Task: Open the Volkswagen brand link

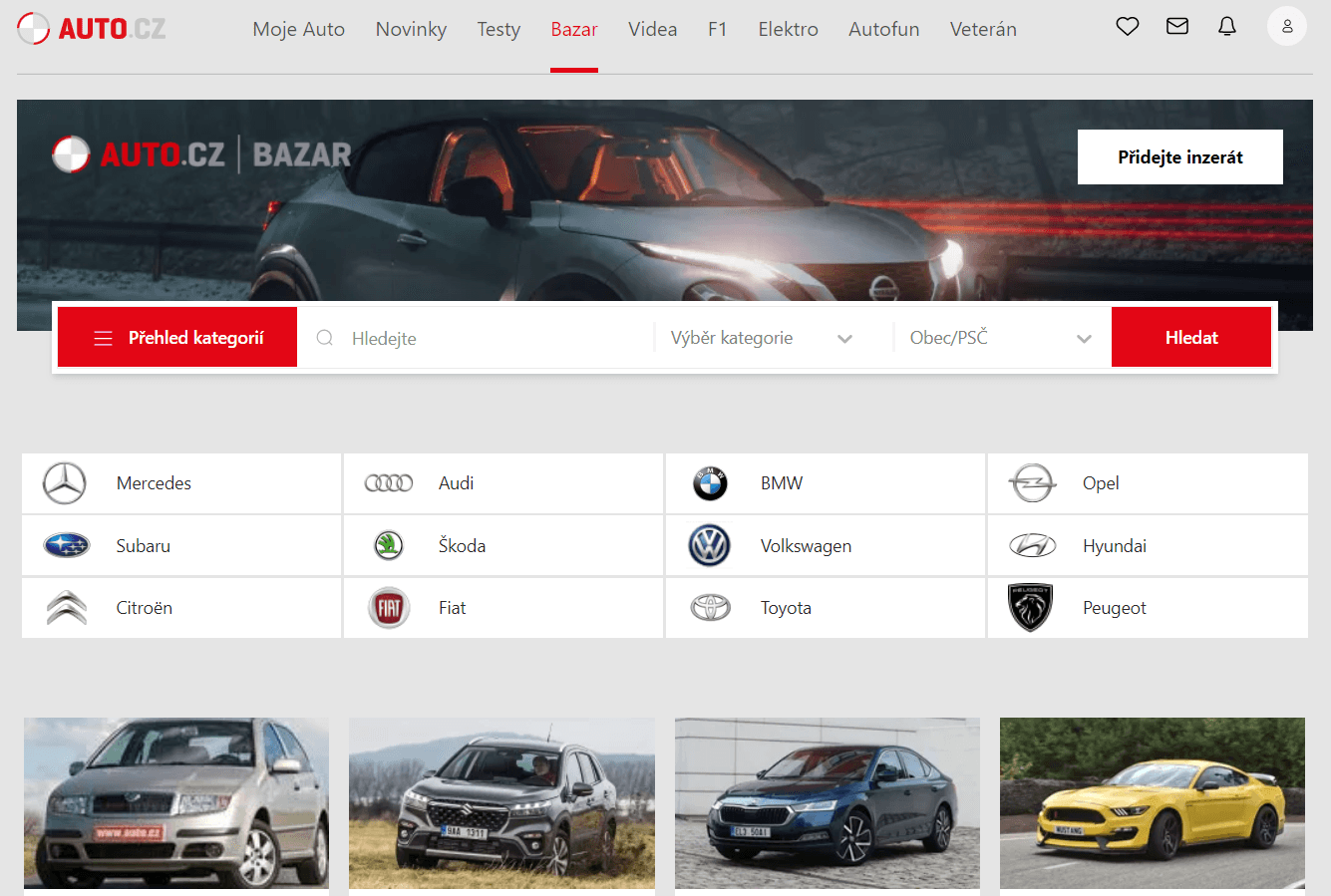Action: click(x=826, y=545)
